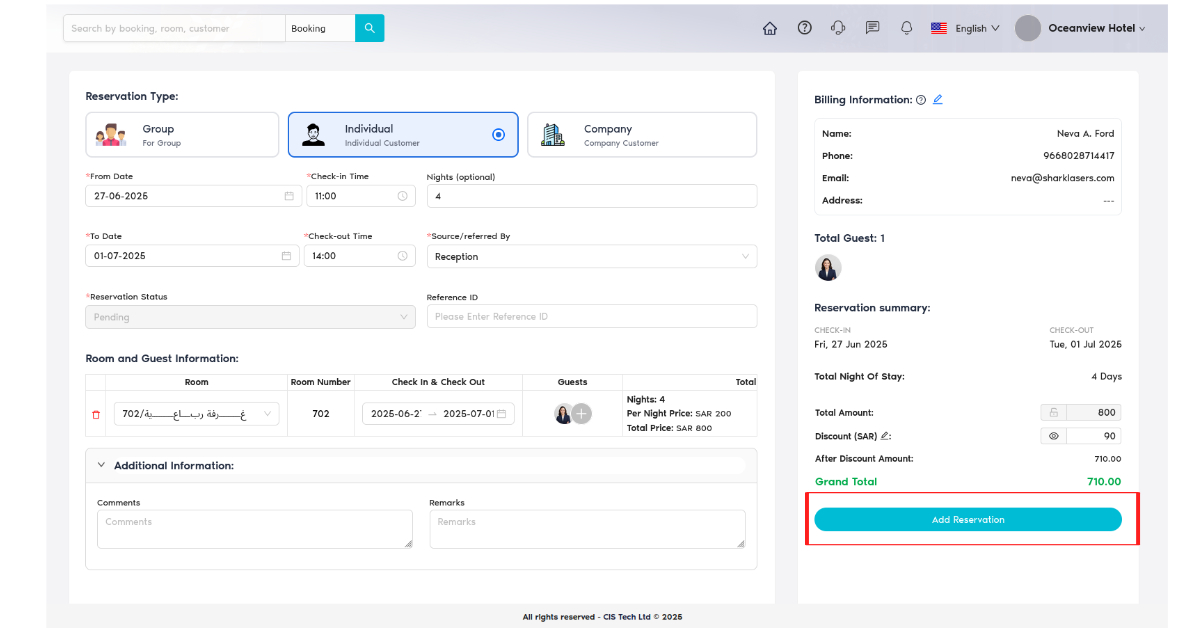Viewport: 1200px width, 628px height.
Task: Select Group reservation type
Action: click(x=182, y=135)
